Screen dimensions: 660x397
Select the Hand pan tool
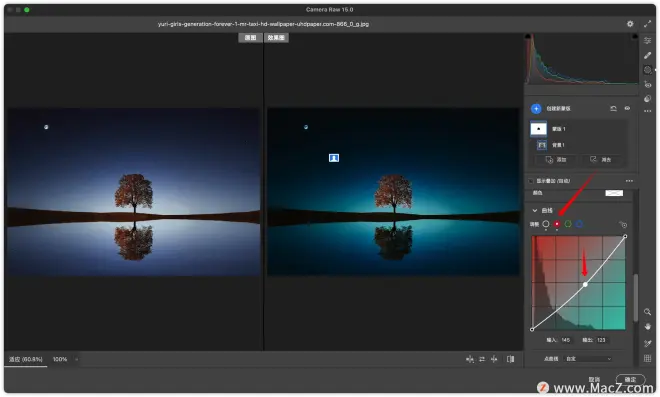pyautogui.click(x=647, y=327)
